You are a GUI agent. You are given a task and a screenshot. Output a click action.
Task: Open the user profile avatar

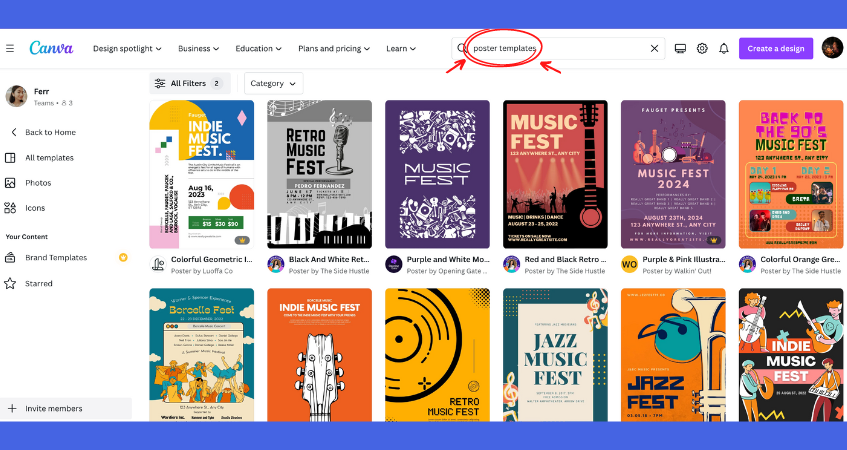(832, 48)
